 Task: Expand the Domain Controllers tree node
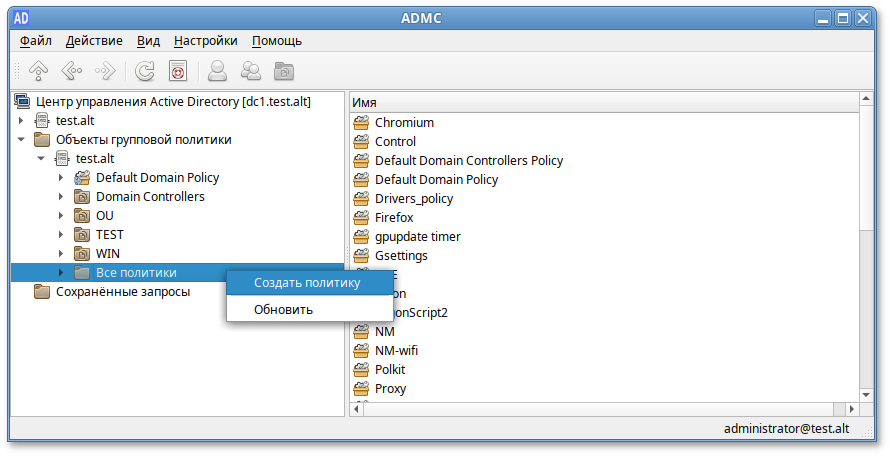click(61, 197)
